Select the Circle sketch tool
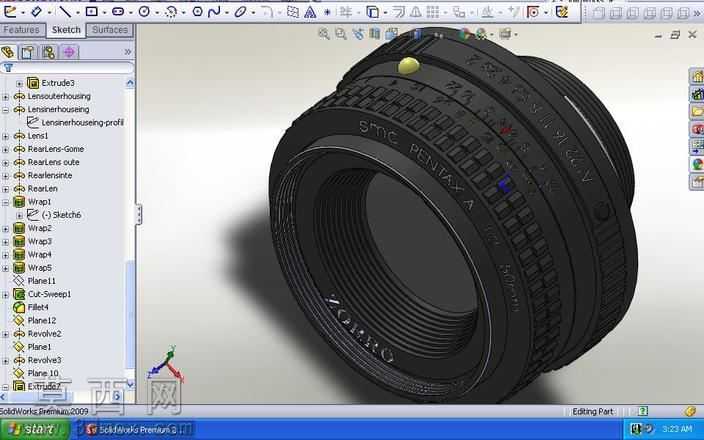The image size is (704, 440). click(x=144, y=12)
